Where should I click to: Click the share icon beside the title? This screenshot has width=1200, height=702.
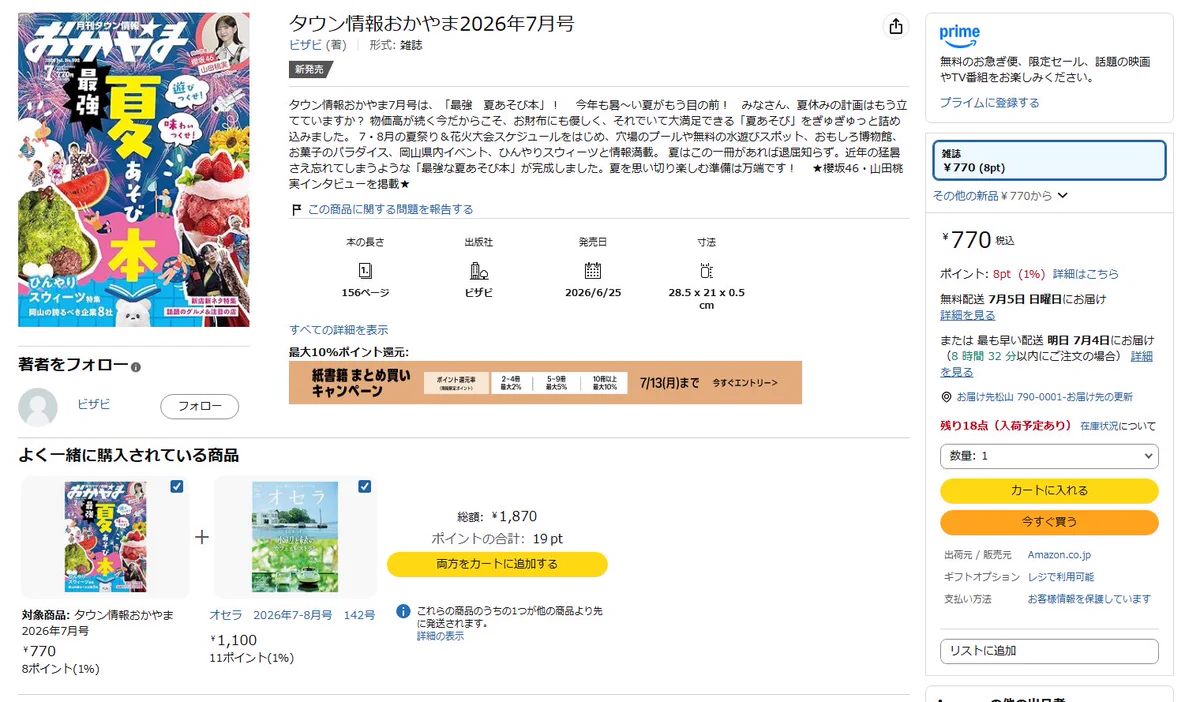(895, 27)
